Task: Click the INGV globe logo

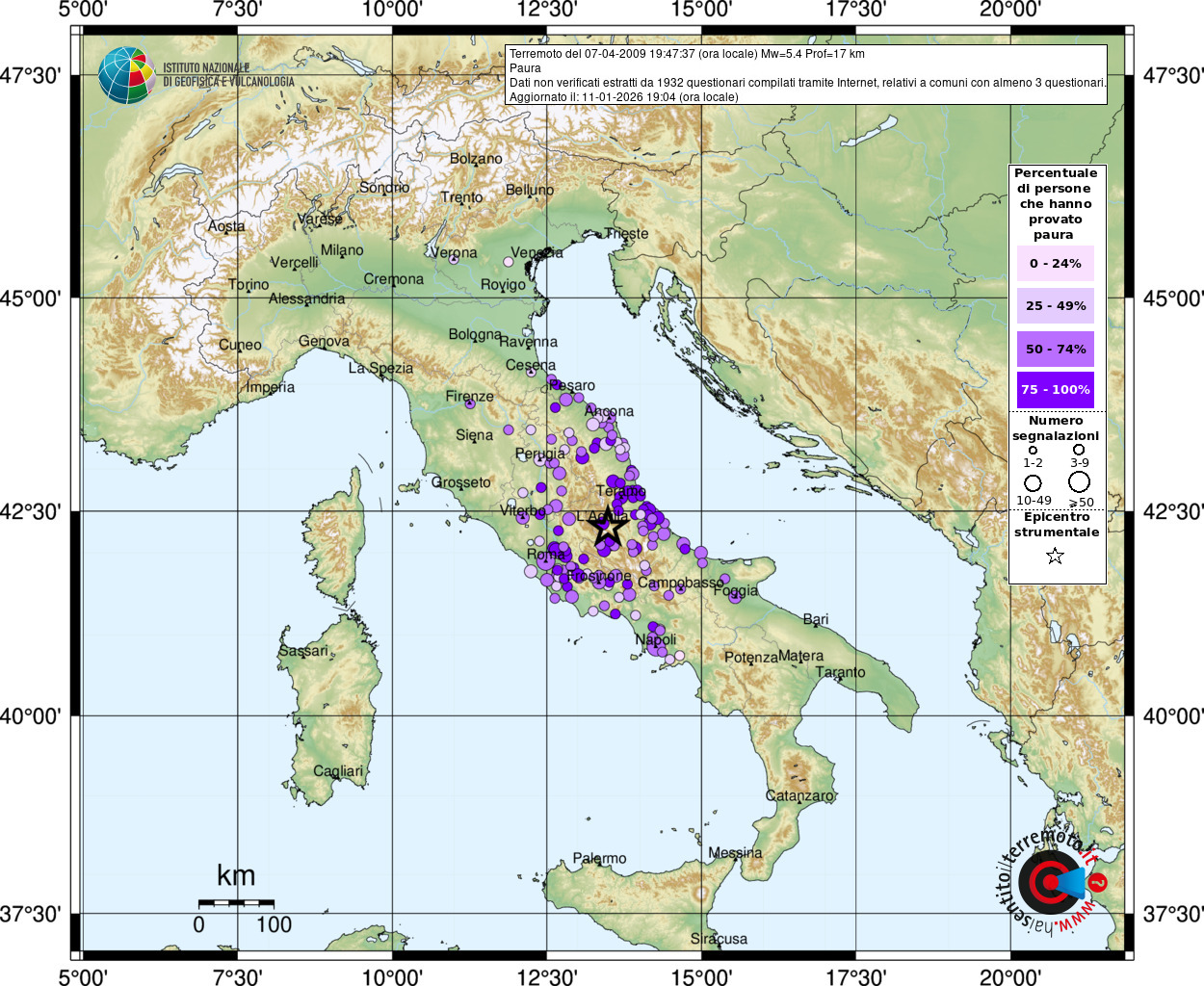Action: click(x=126, y=75)
